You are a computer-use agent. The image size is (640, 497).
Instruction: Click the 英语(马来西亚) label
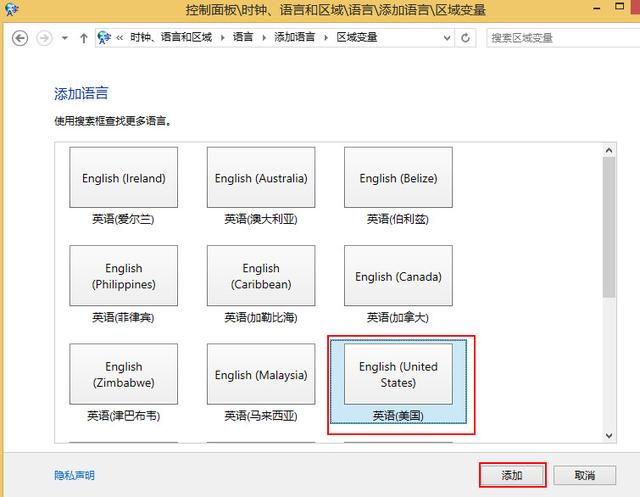click(x=261, y=416)
